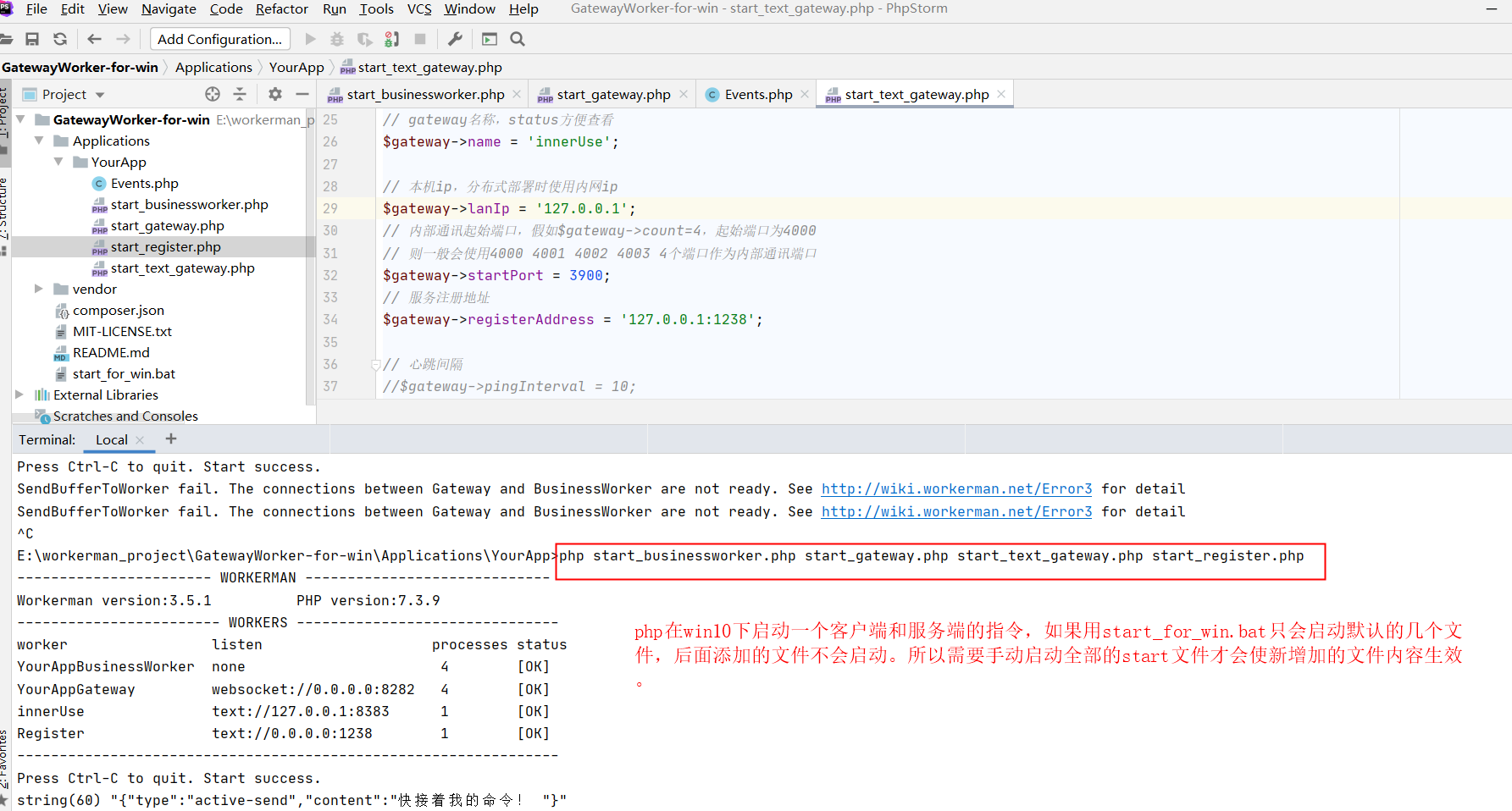
Task: Click GatewayWorker-for-win breadcrumb
Action: click(80, 67)
